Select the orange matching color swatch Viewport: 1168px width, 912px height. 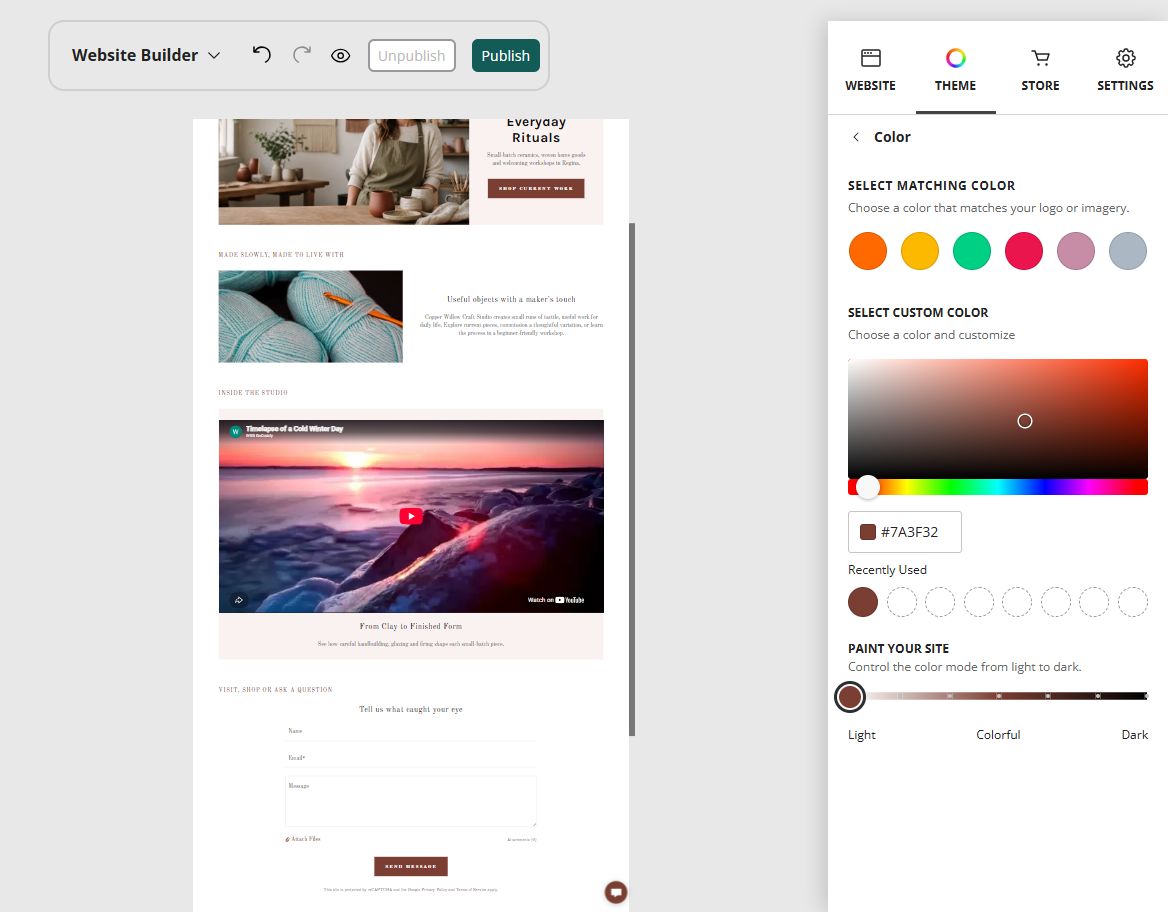coord(868,250)
